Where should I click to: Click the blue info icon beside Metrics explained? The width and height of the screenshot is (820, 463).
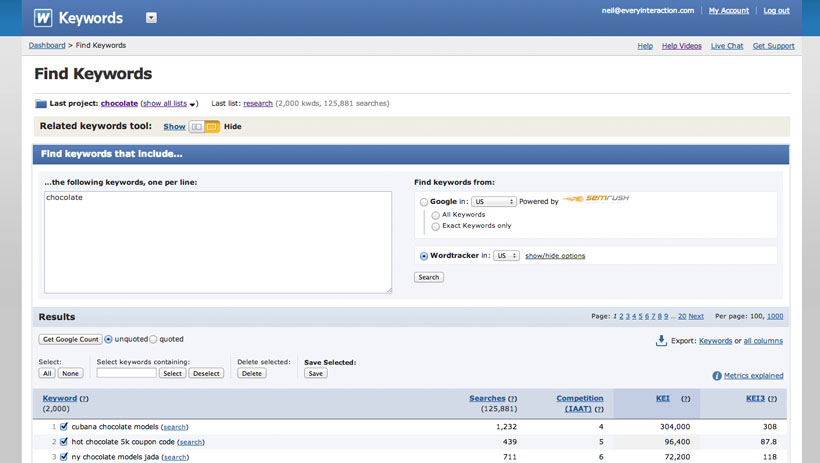[717, 376]
